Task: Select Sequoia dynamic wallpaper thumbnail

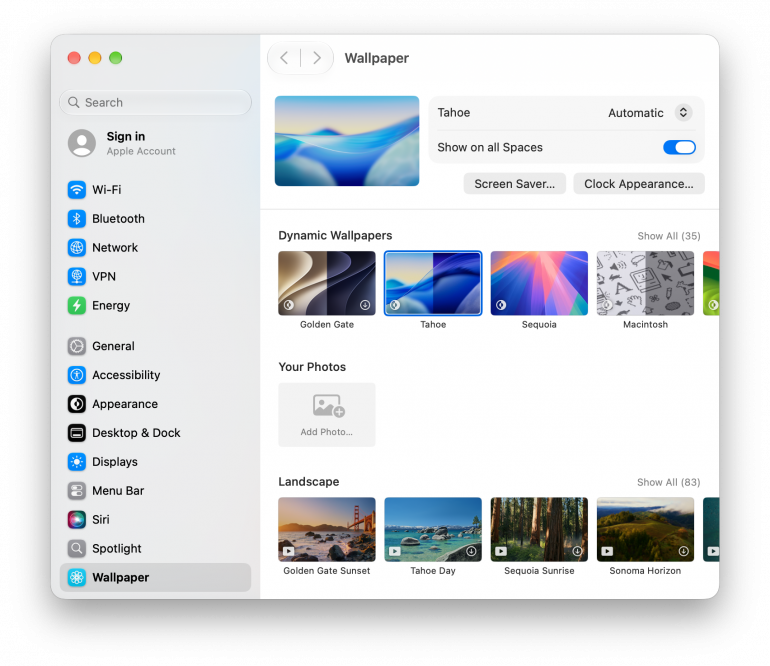Action: point(539,283)
